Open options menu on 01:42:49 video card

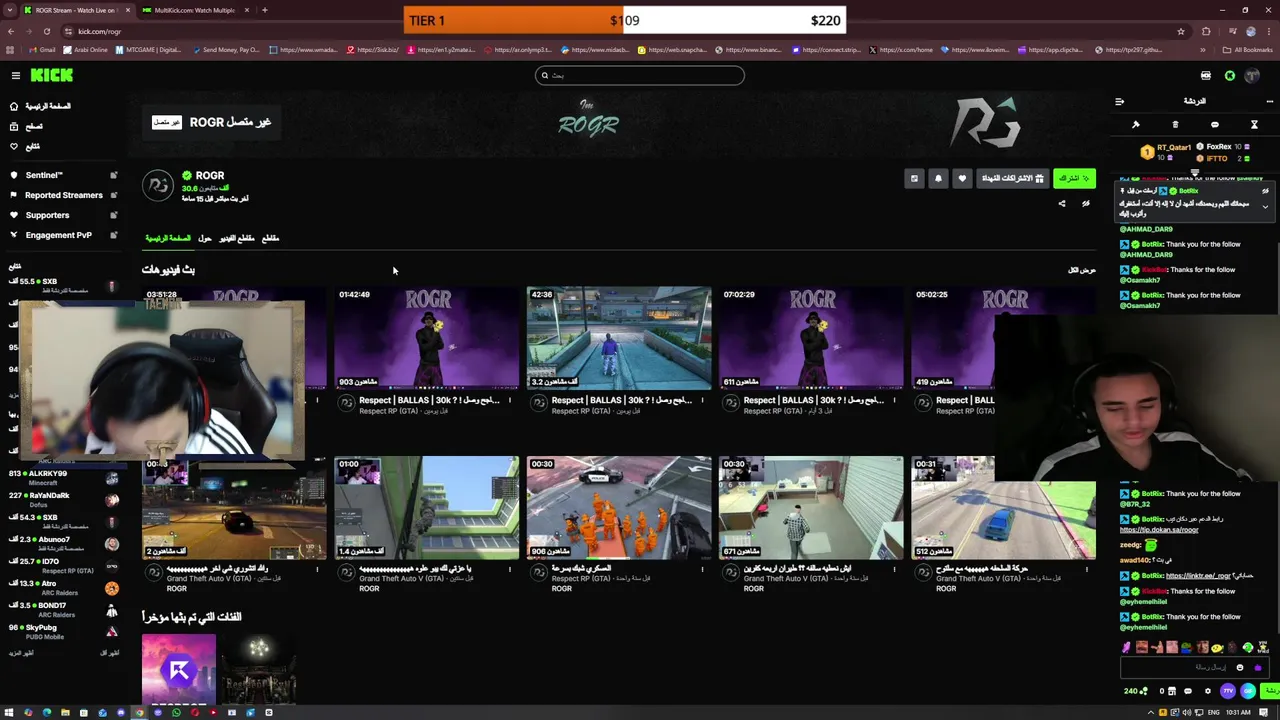tap(510, 401)
